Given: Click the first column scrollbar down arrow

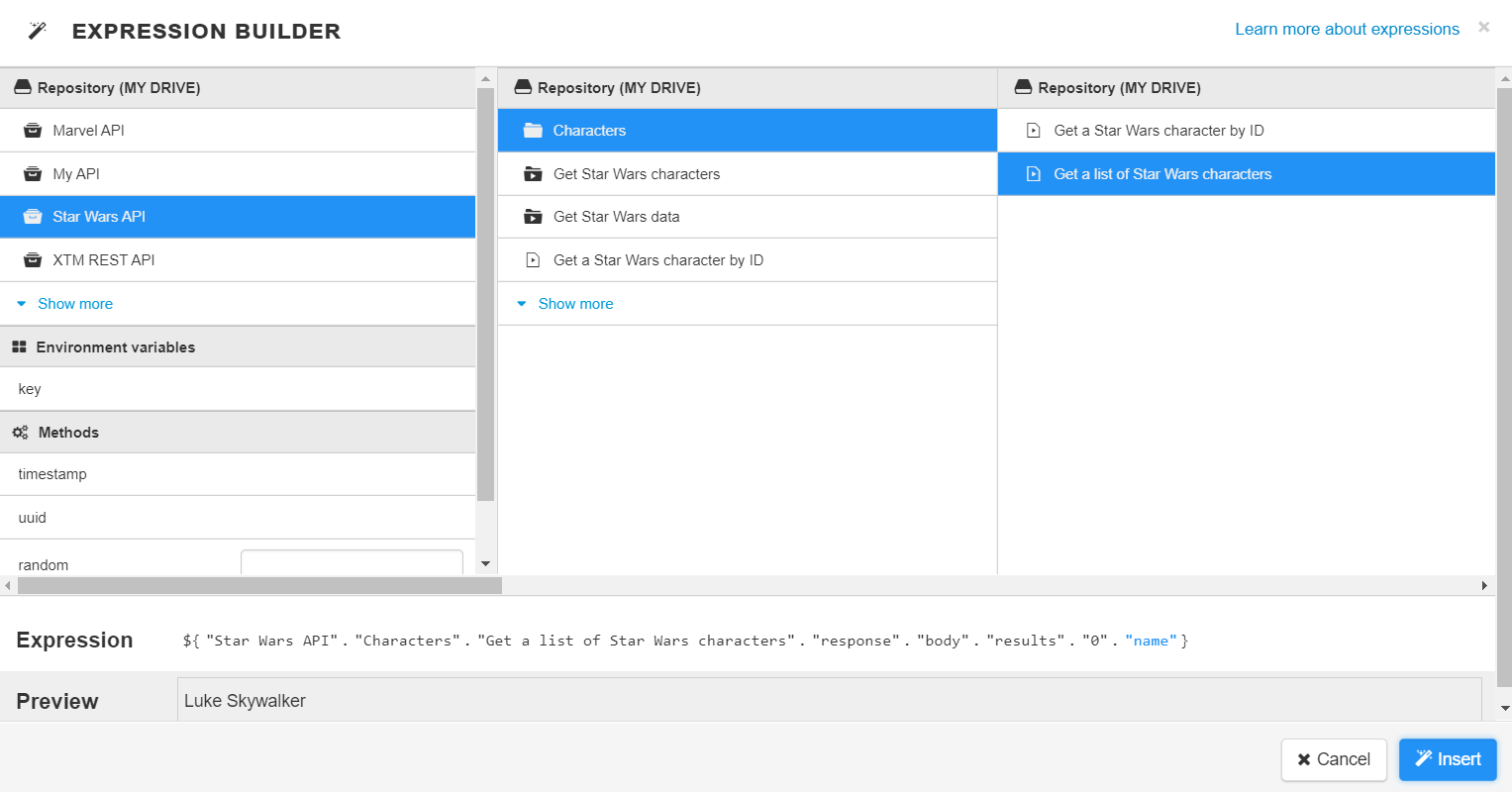Looking at the screenshot, I should click(485, 564).
